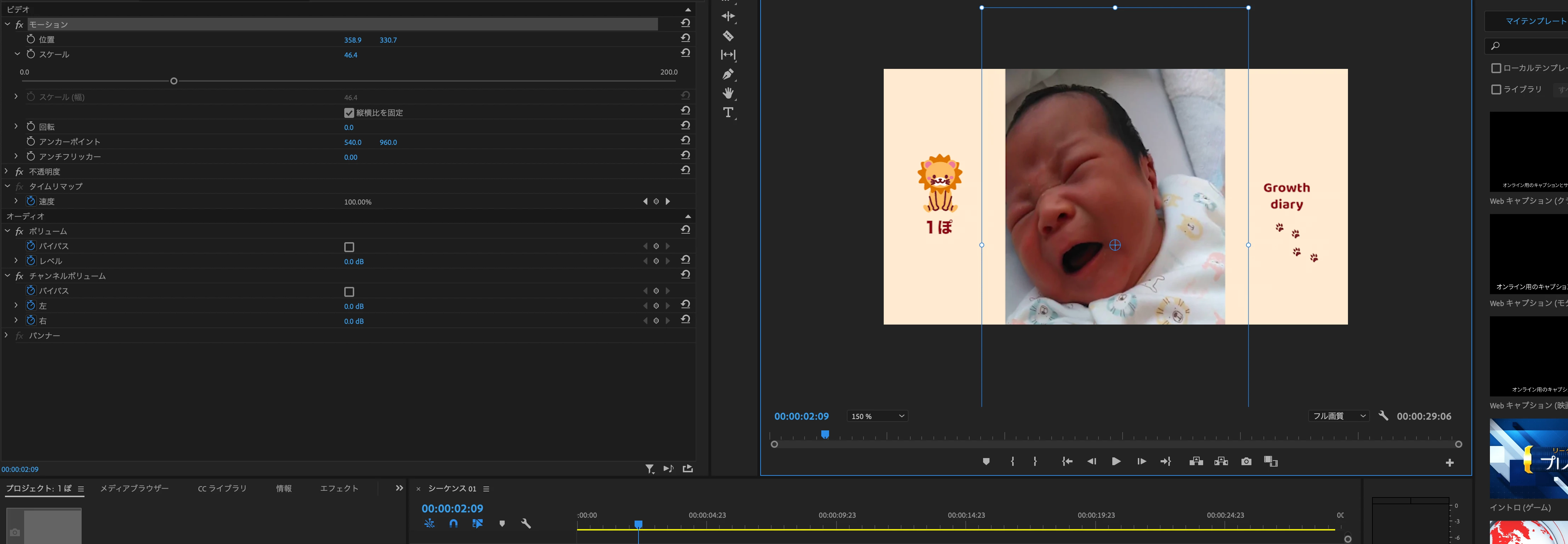This screenshot has height=544, width=1568.
Task: Open the 150% zoom level dropdown
Action: 877,416
